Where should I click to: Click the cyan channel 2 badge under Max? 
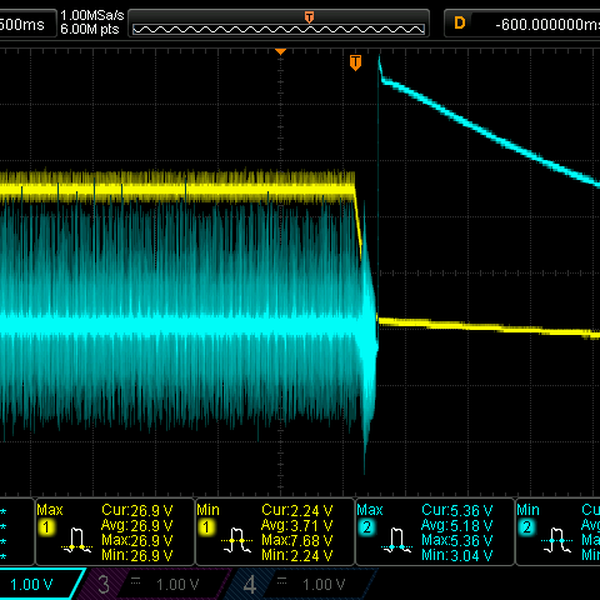(x=367, y=528)
